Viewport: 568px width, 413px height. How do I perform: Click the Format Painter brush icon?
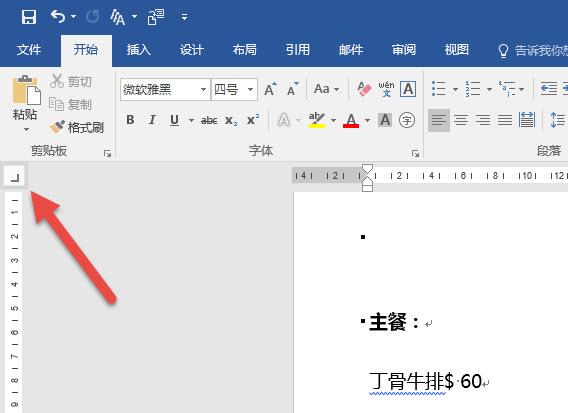coord(57,127)
